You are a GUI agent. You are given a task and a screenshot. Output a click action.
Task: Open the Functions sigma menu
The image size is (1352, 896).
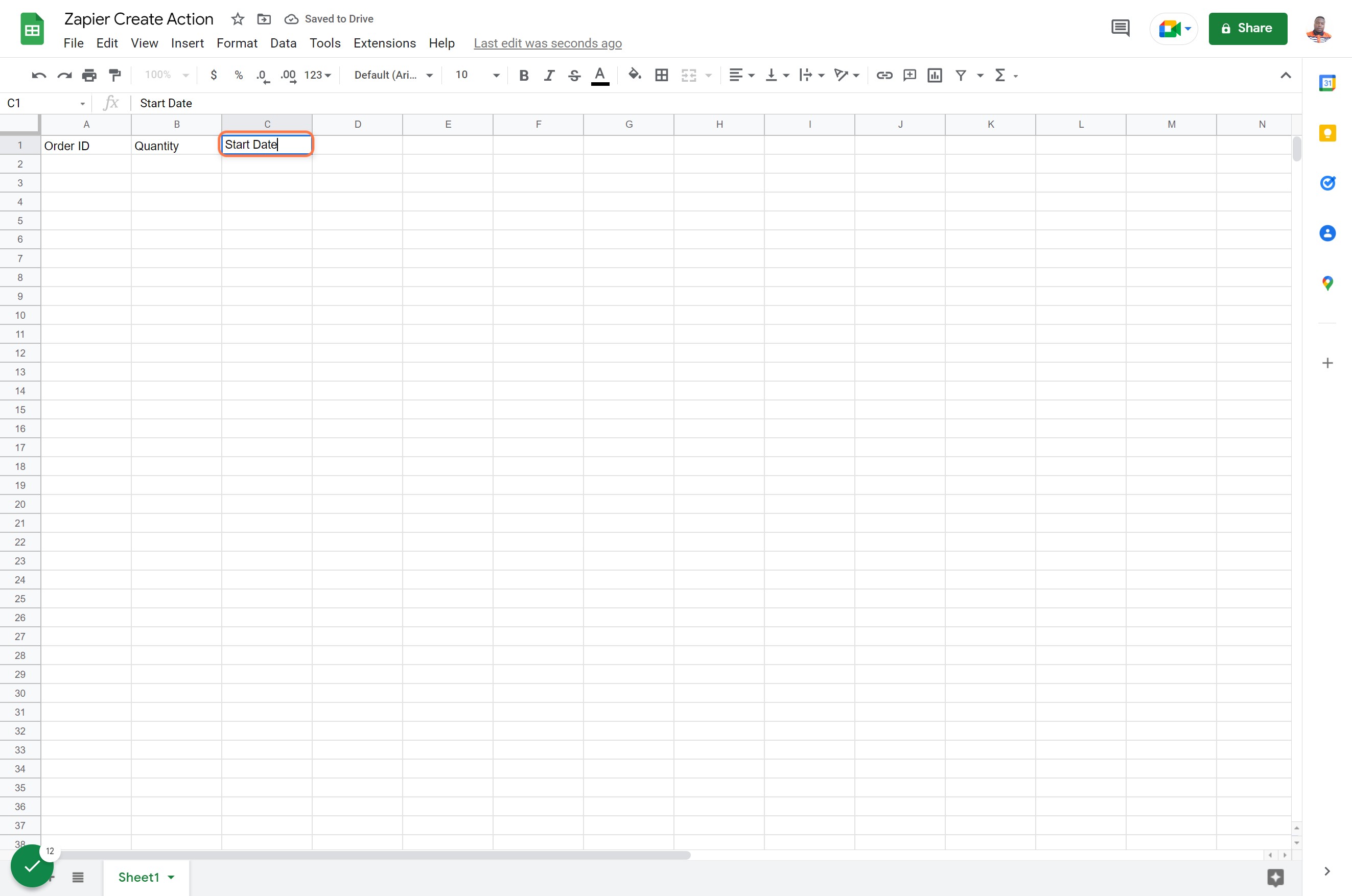pyautogui.click(x=1006, y=75)
